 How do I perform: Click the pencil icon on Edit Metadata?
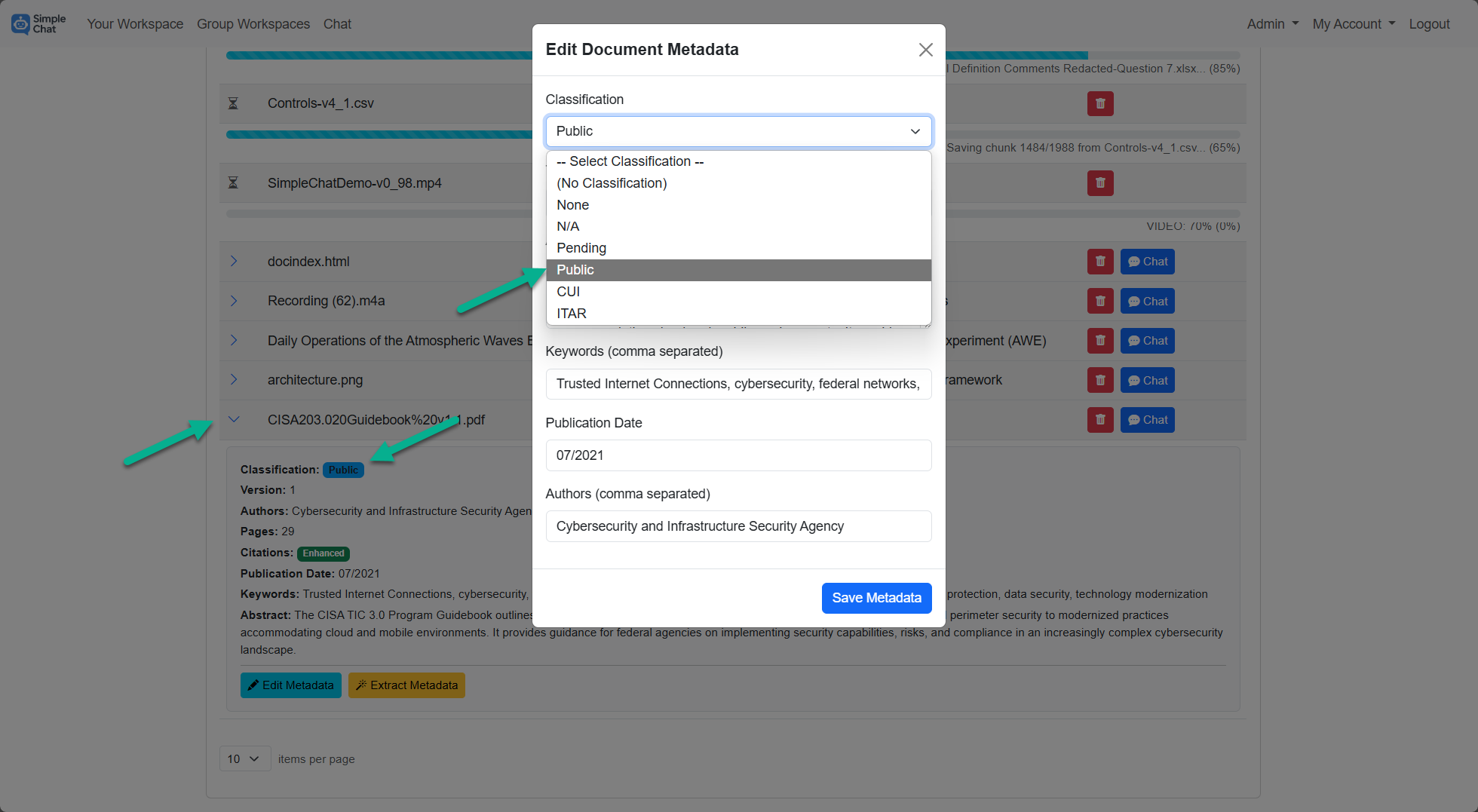[x=255, y=685]
